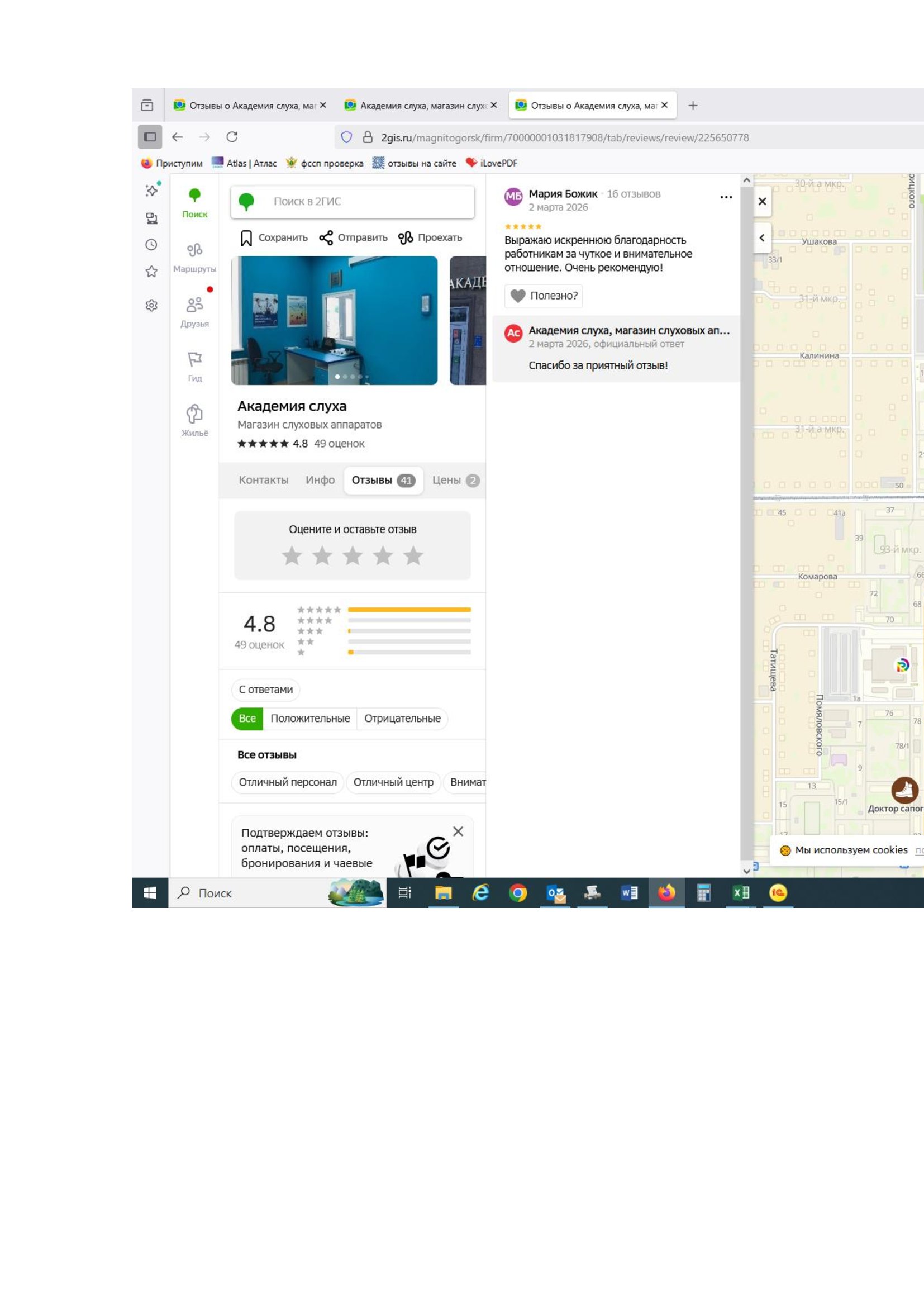Toggle the С ответами filter chip
This screenshot has height=1307, width=924.
pyautogui.click(x=266, y=690)
